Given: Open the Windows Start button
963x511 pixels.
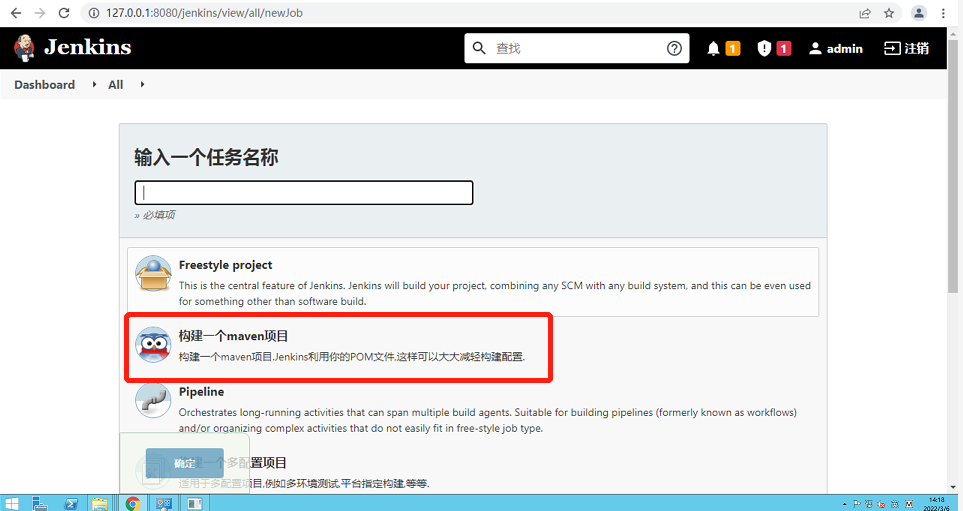Looking at the screenshot, I should tap(12, 504).
